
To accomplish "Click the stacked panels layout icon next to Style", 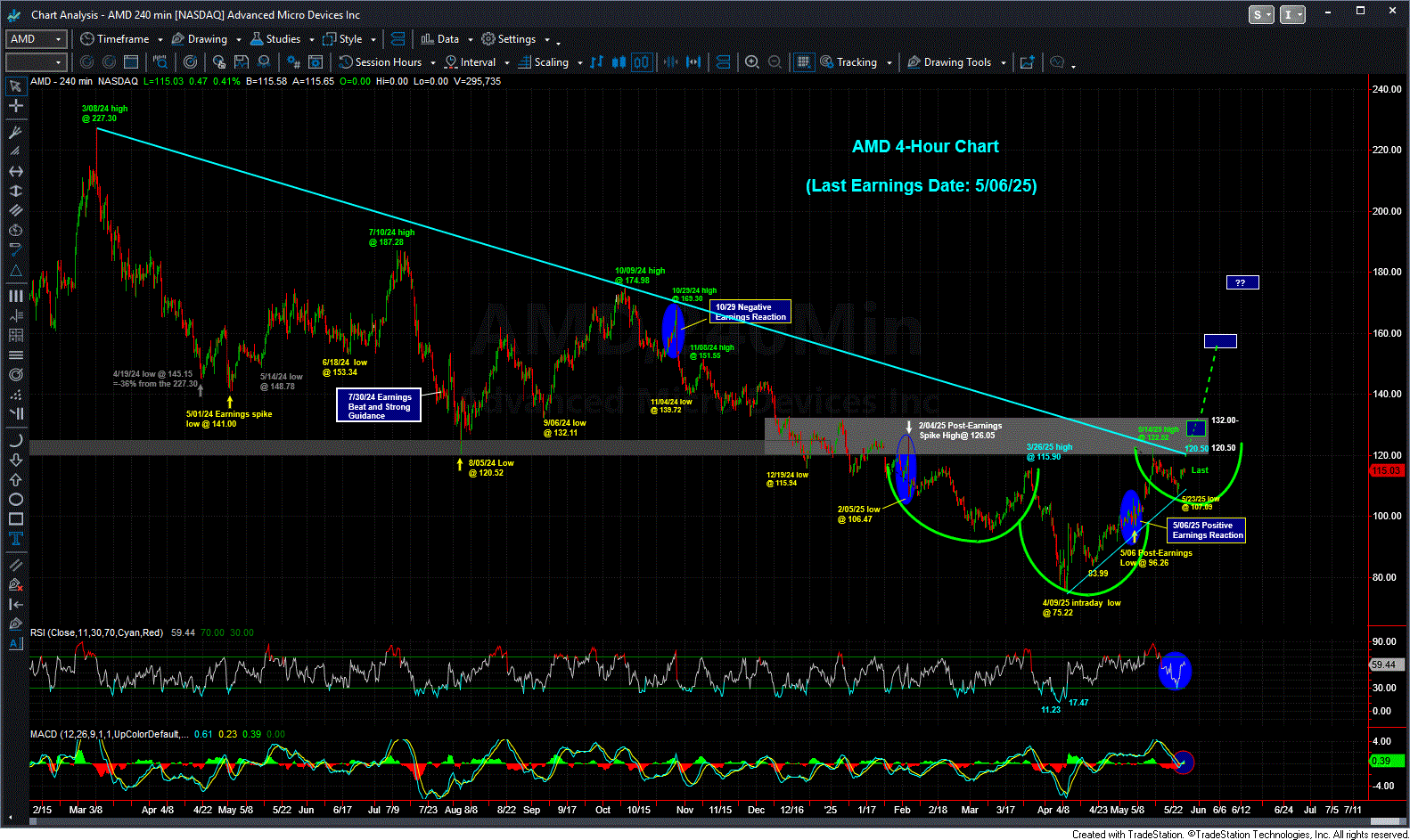I will [x=398, y=38].
